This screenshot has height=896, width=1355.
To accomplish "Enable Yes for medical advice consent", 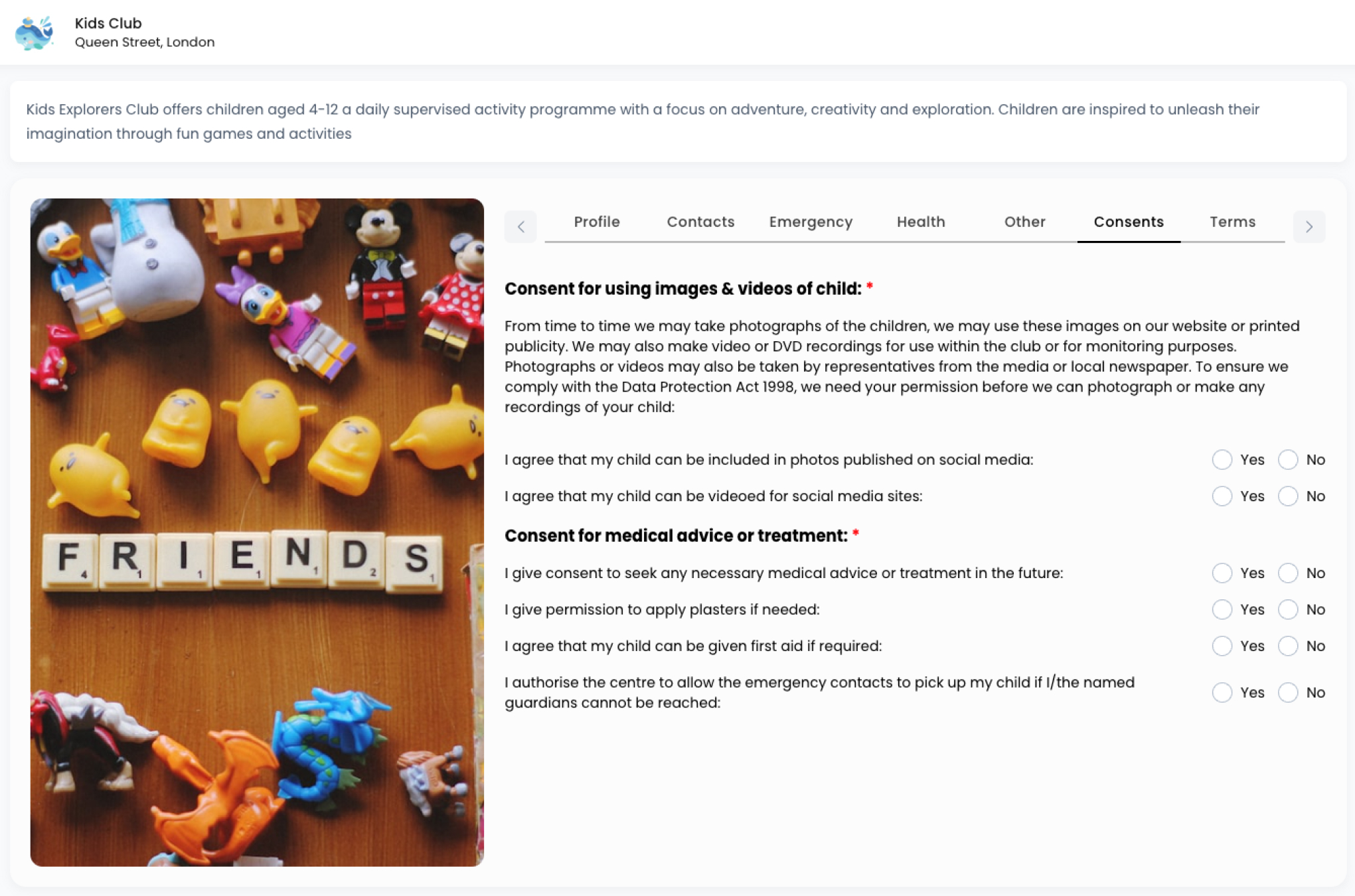I will click(x=1222, y=572).
